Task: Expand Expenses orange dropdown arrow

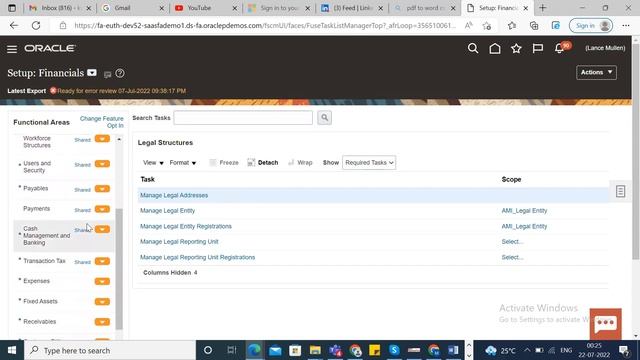Action: pyautogui.click(x=102, y=281)
